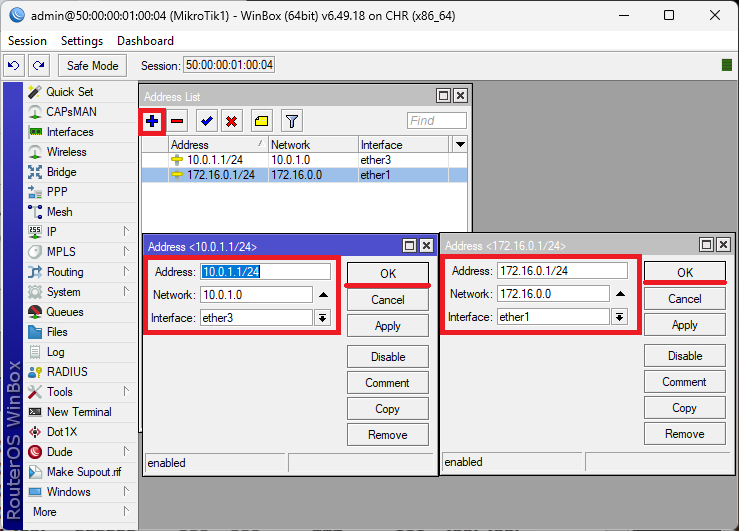
Task: Click the Redo arrow in the toolbar
Action: point(38,65)
